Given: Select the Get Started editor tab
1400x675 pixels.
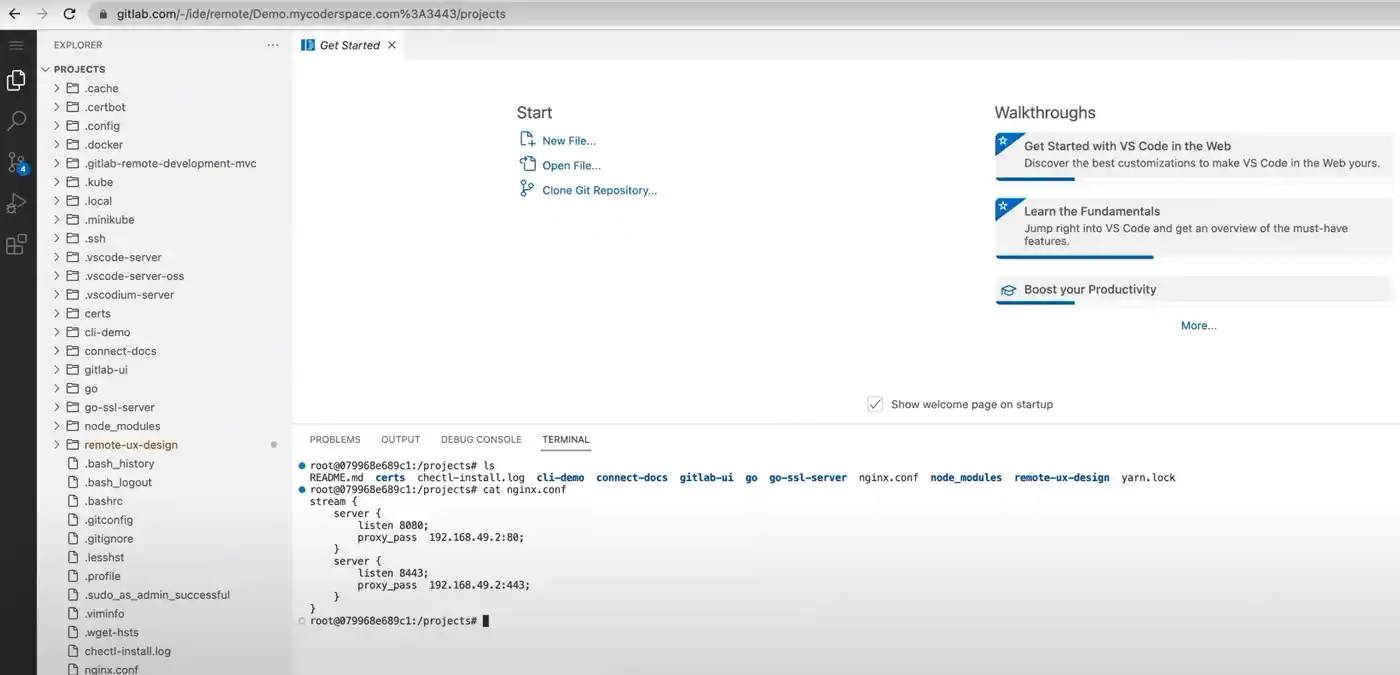Looking at the screenshot, I should (x=349, y=45).
